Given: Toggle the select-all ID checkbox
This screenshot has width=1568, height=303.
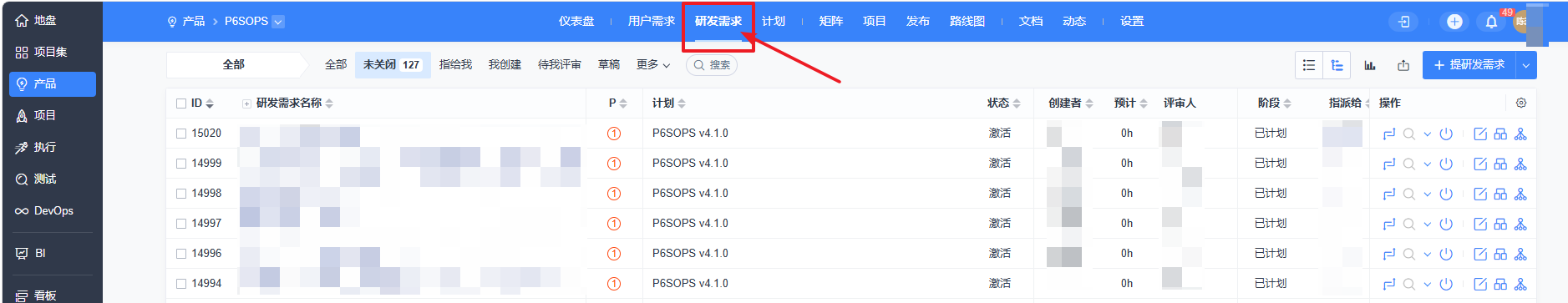Looking at the screenshot, I should pos(181,104).
